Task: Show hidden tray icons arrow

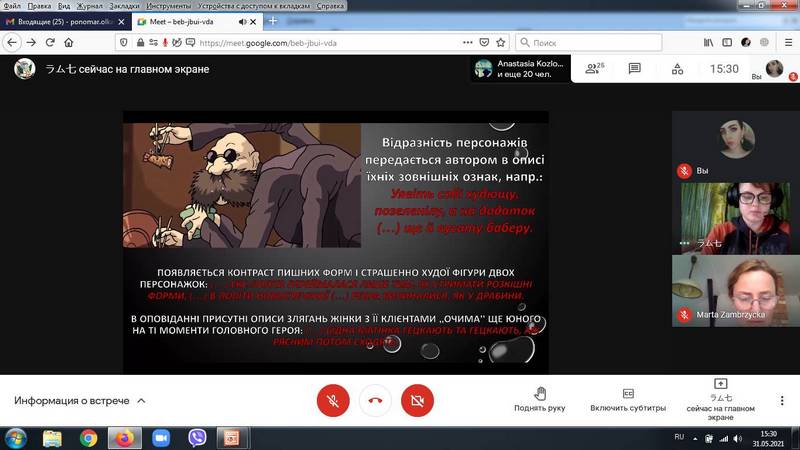Action: [695, 438]
